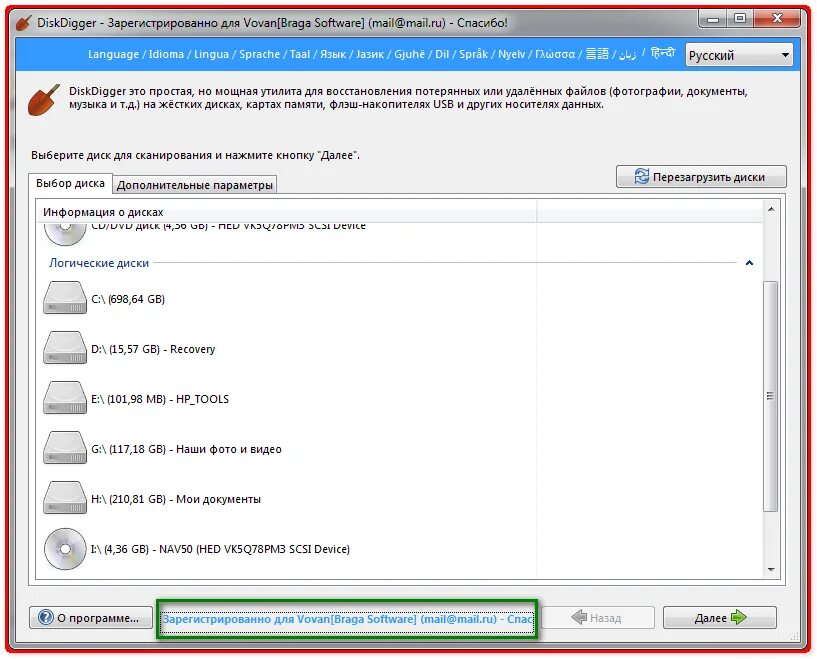Click the scroll up arrow of disk list
The width and height of the screenshot is (817, 659).
click(x=771, y=209)
